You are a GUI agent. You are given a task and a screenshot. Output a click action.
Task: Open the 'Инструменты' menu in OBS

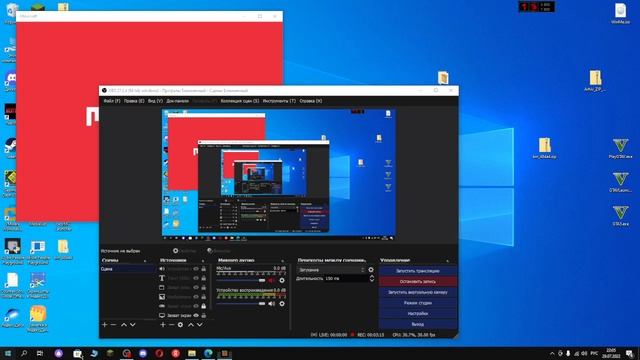click(x=279, y=101)
